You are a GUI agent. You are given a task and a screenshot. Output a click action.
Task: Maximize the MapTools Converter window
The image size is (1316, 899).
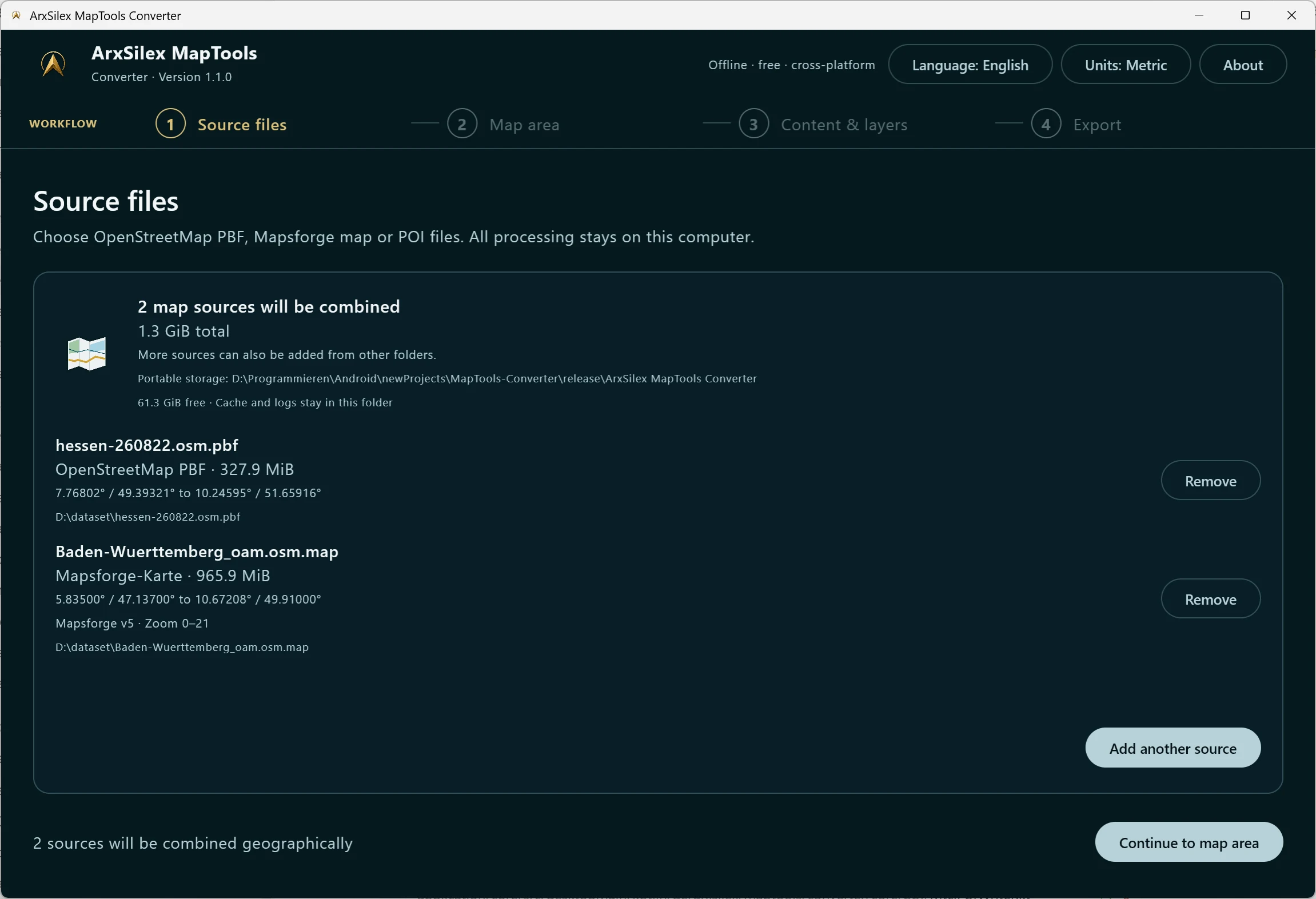[1245, 15]
